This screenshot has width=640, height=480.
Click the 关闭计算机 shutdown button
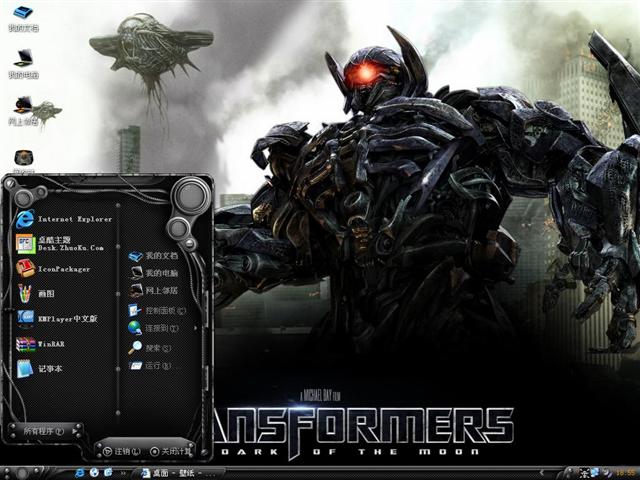tap(171, 452)
